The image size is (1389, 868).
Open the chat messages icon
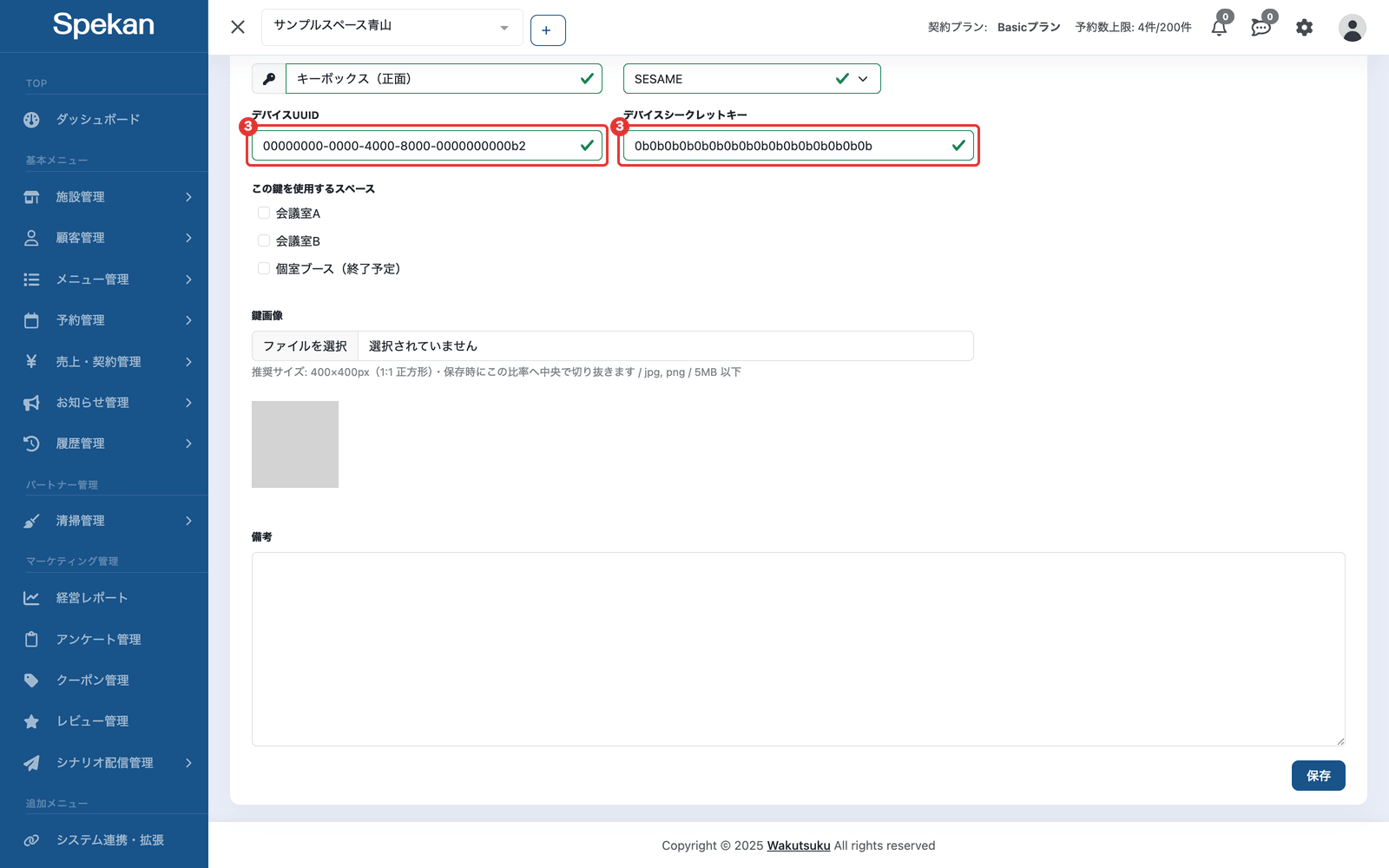[1261, 27]
